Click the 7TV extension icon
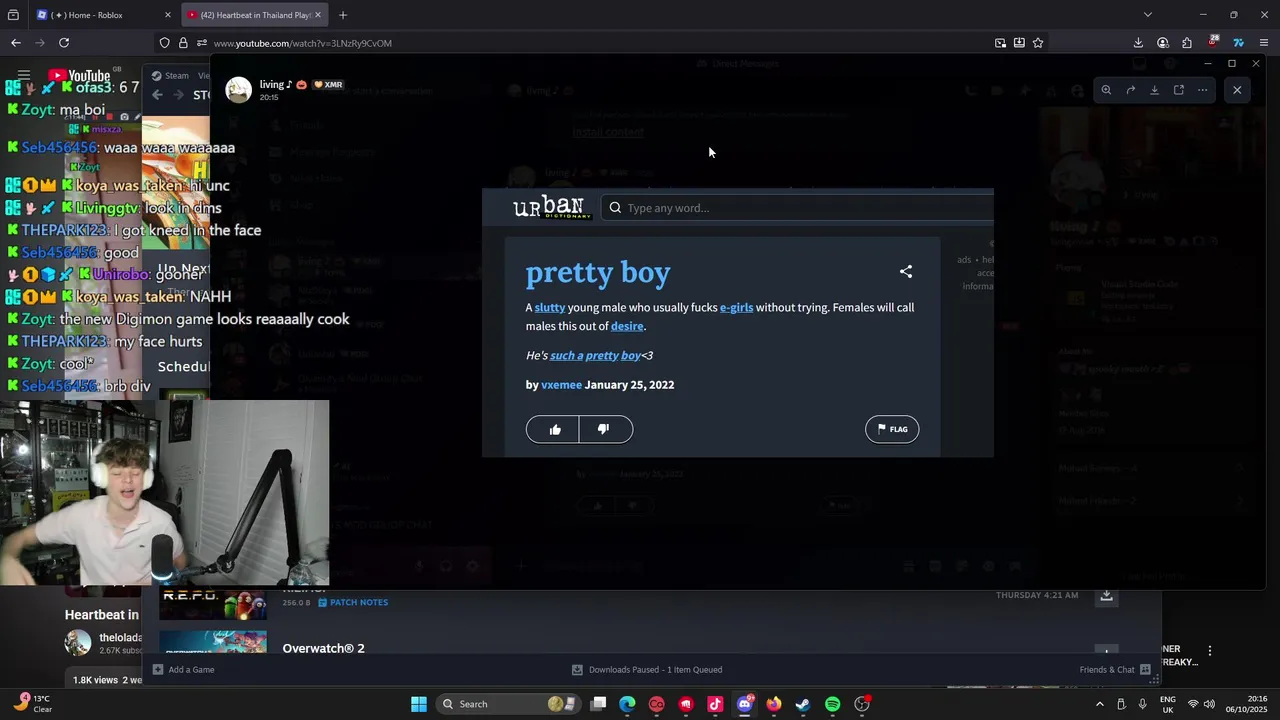The height and width of the screenshot is (720, 1280). click(x=1238, y=43)
